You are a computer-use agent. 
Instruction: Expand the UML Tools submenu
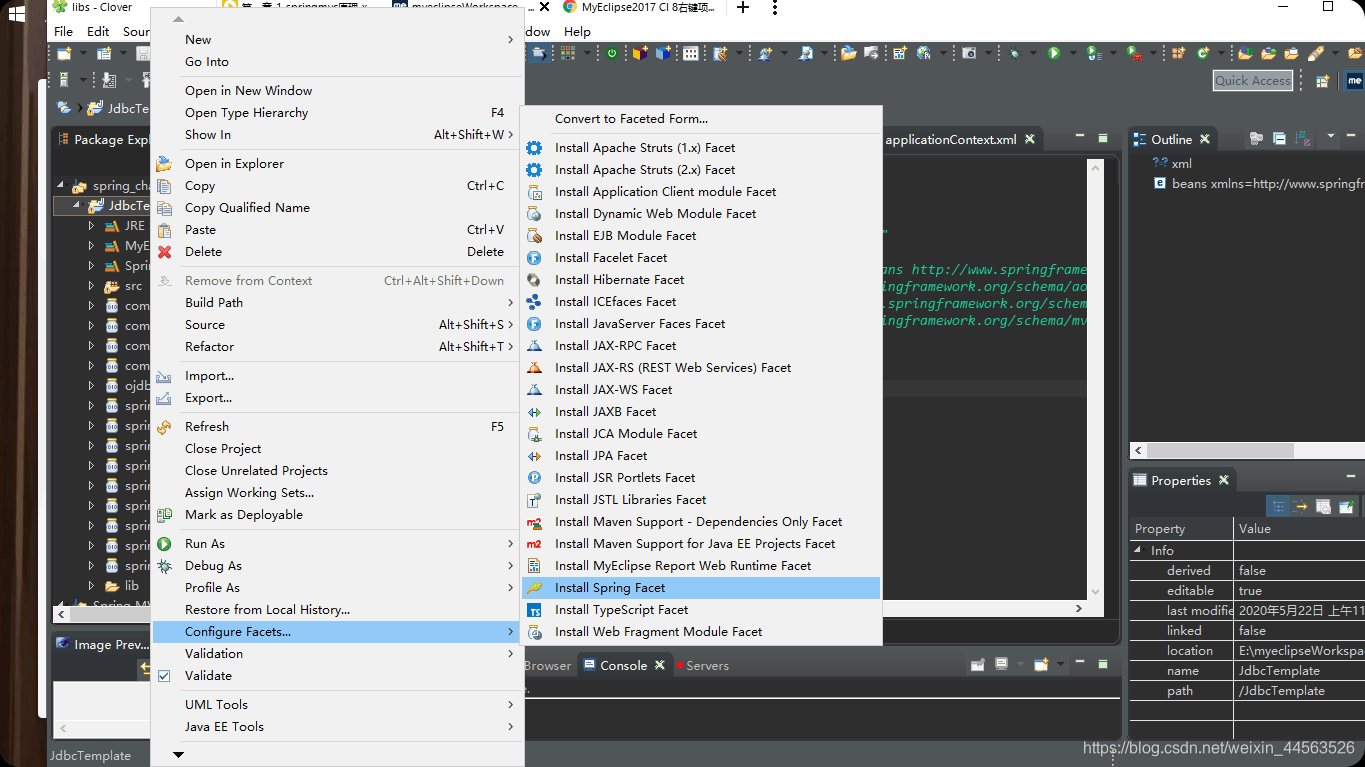338,705
